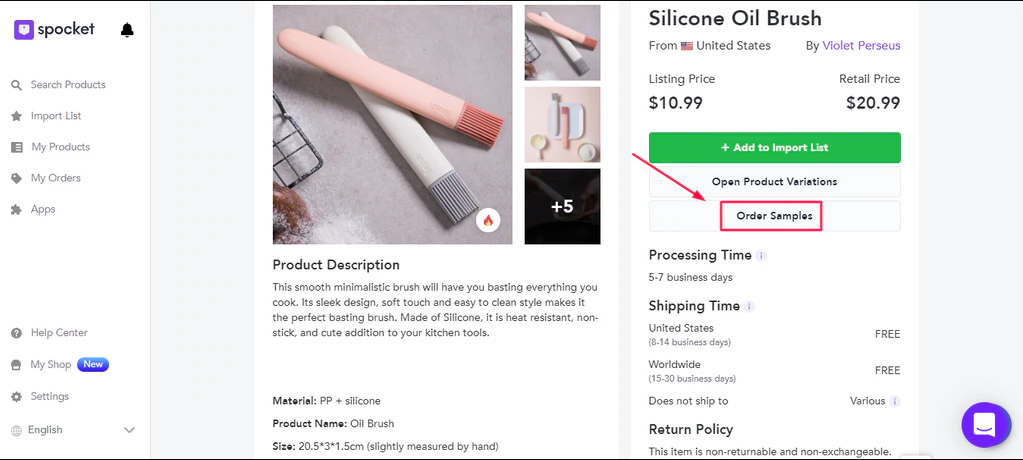The width and height of the screenshot is (1023, 460).
Task: Click Processing Time info icon
Action: pos(761,256)
